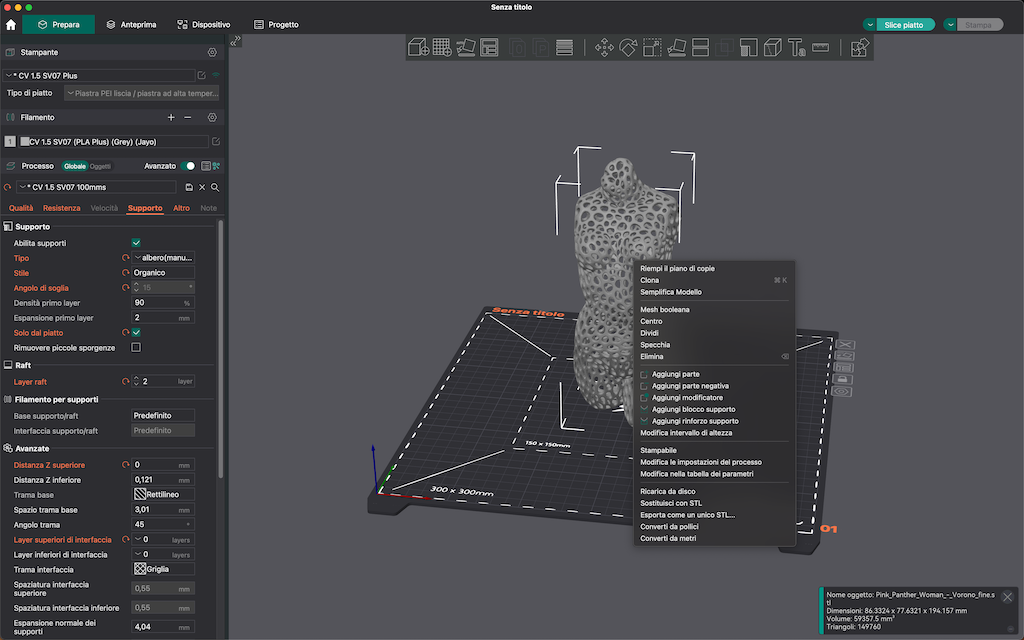Image resolution: width=1024 pixels, height=640 pixels.
Task: Uncheck the Solo dal piatto checkbox
Action: click(136, 332)
